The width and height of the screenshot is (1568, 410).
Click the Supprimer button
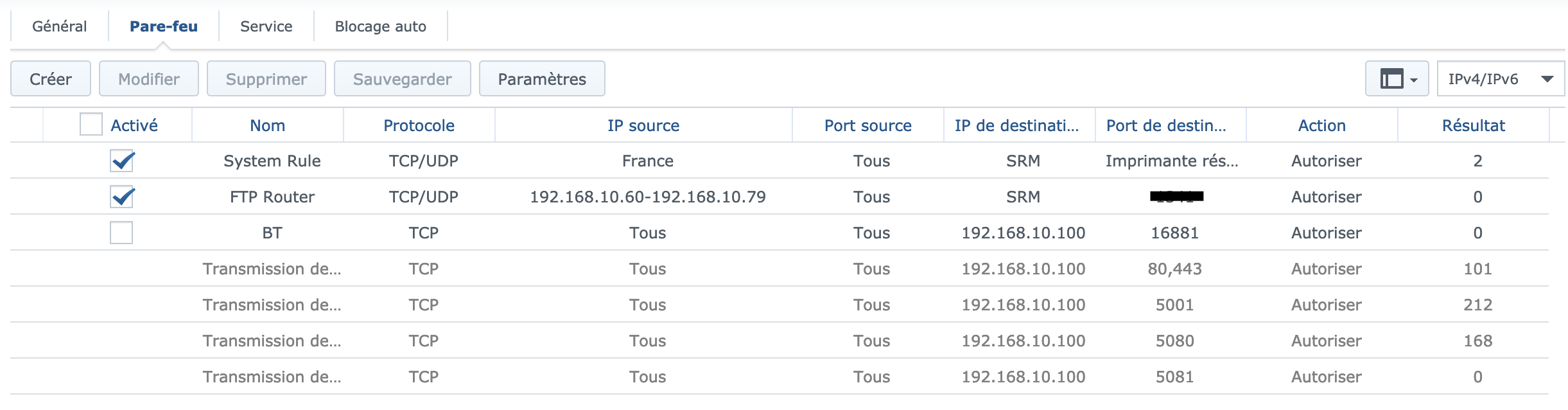pyautogui.click(x=266, y=79)
